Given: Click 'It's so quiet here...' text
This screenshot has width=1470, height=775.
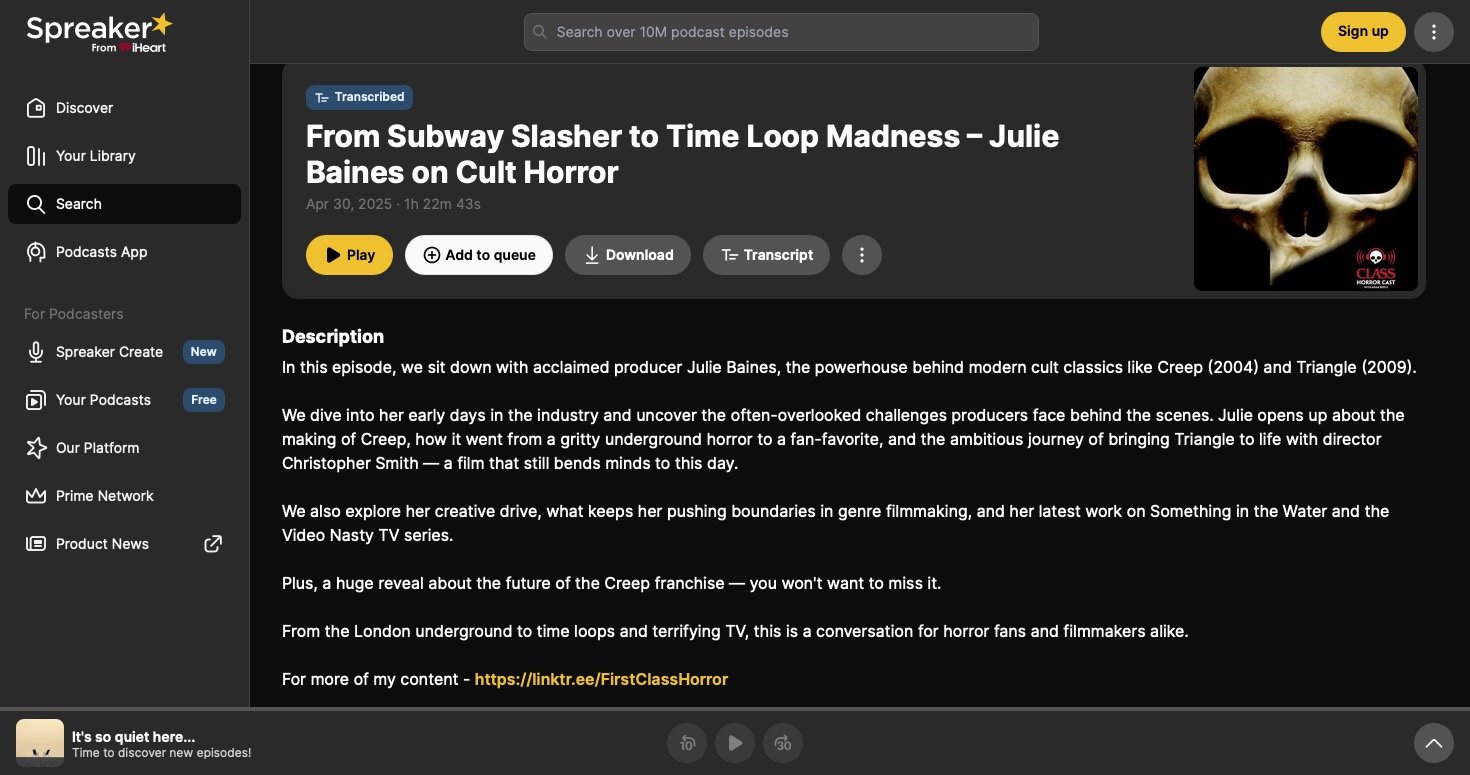Looking at the screenshot, I should coord(133,736).
